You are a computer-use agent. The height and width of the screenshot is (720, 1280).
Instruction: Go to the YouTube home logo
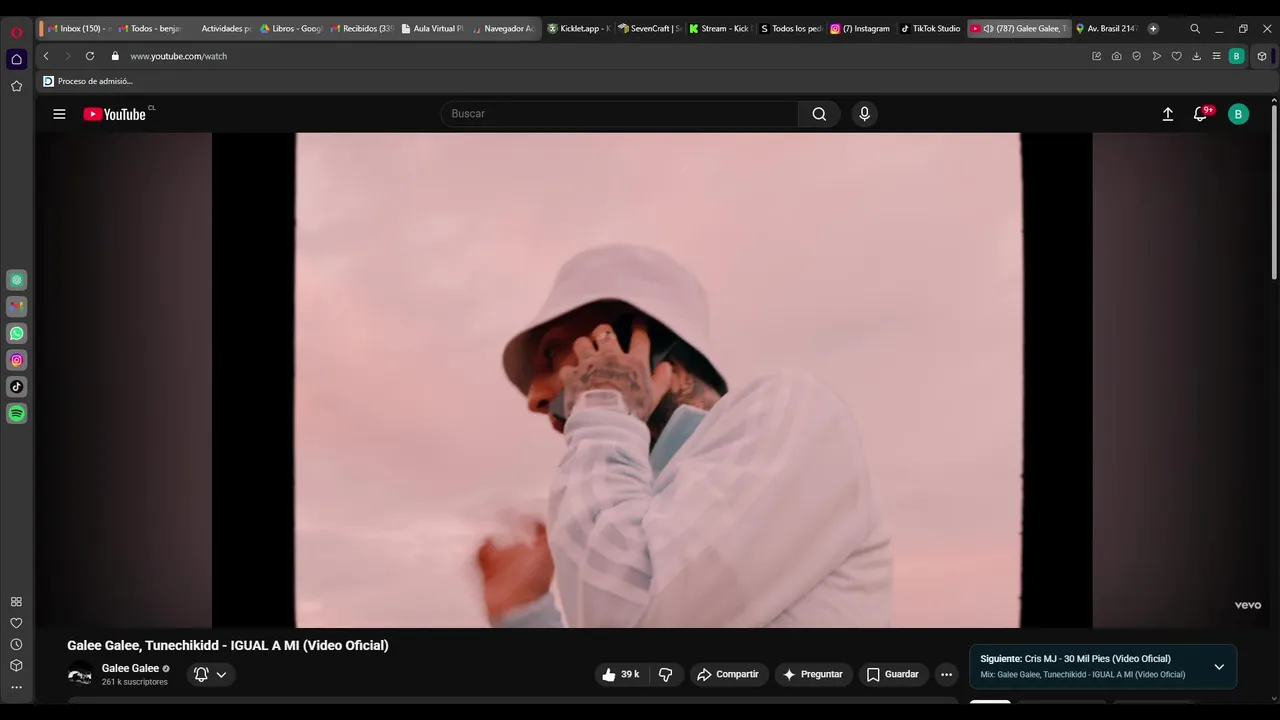115,114
